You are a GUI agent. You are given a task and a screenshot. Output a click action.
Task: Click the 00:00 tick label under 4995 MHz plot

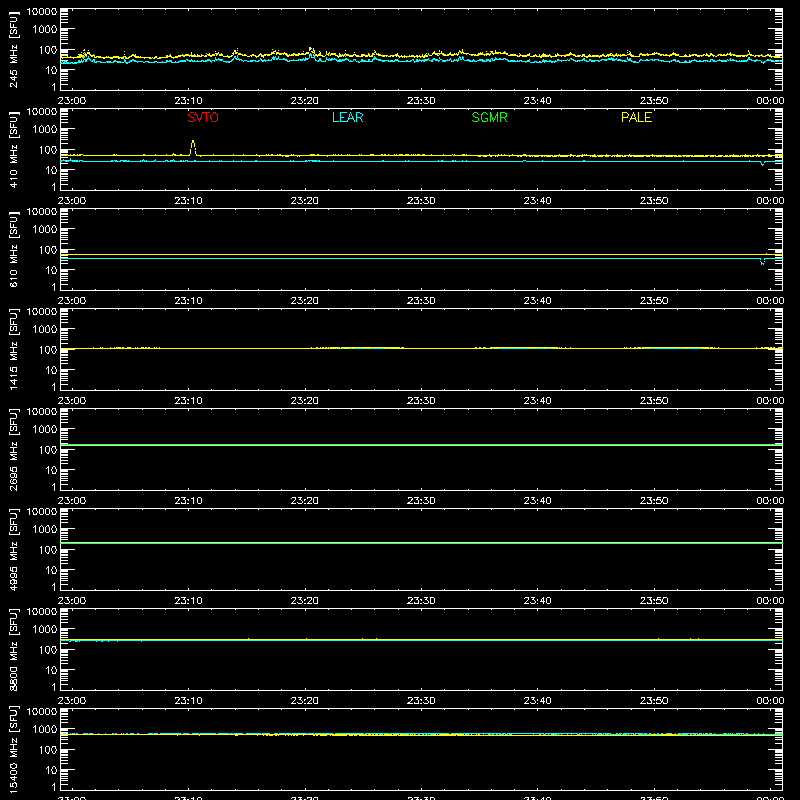click(770, 601)
